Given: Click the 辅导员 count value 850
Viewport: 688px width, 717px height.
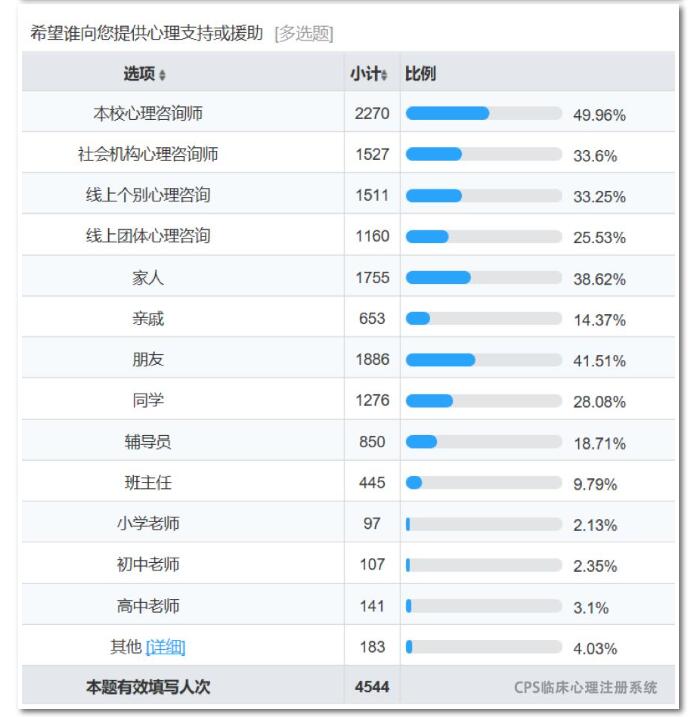Looking at the screenshot, I should pos(372,442).
